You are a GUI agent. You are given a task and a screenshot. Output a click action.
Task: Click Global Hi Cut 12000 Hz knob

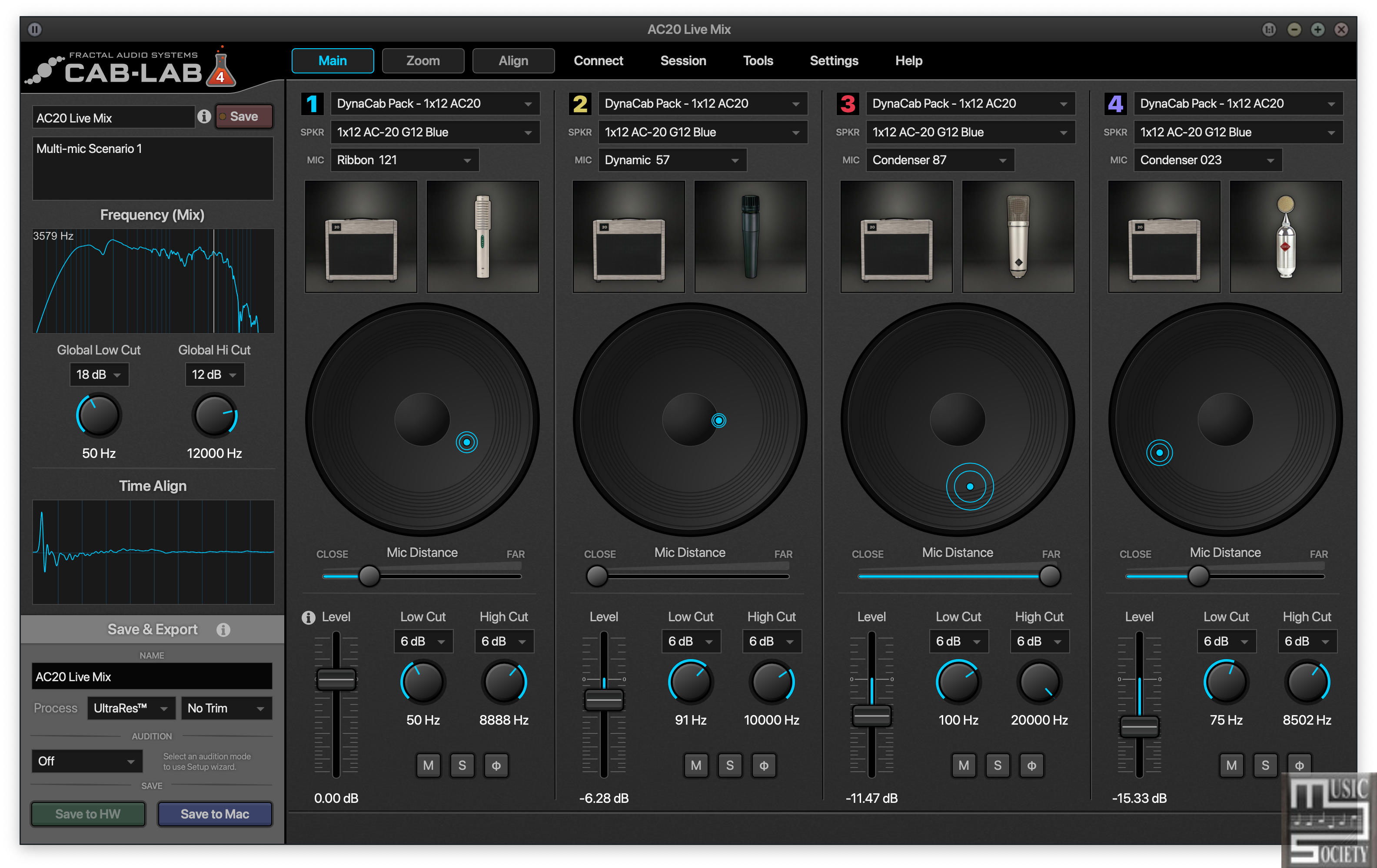click(x=214, y=415)
